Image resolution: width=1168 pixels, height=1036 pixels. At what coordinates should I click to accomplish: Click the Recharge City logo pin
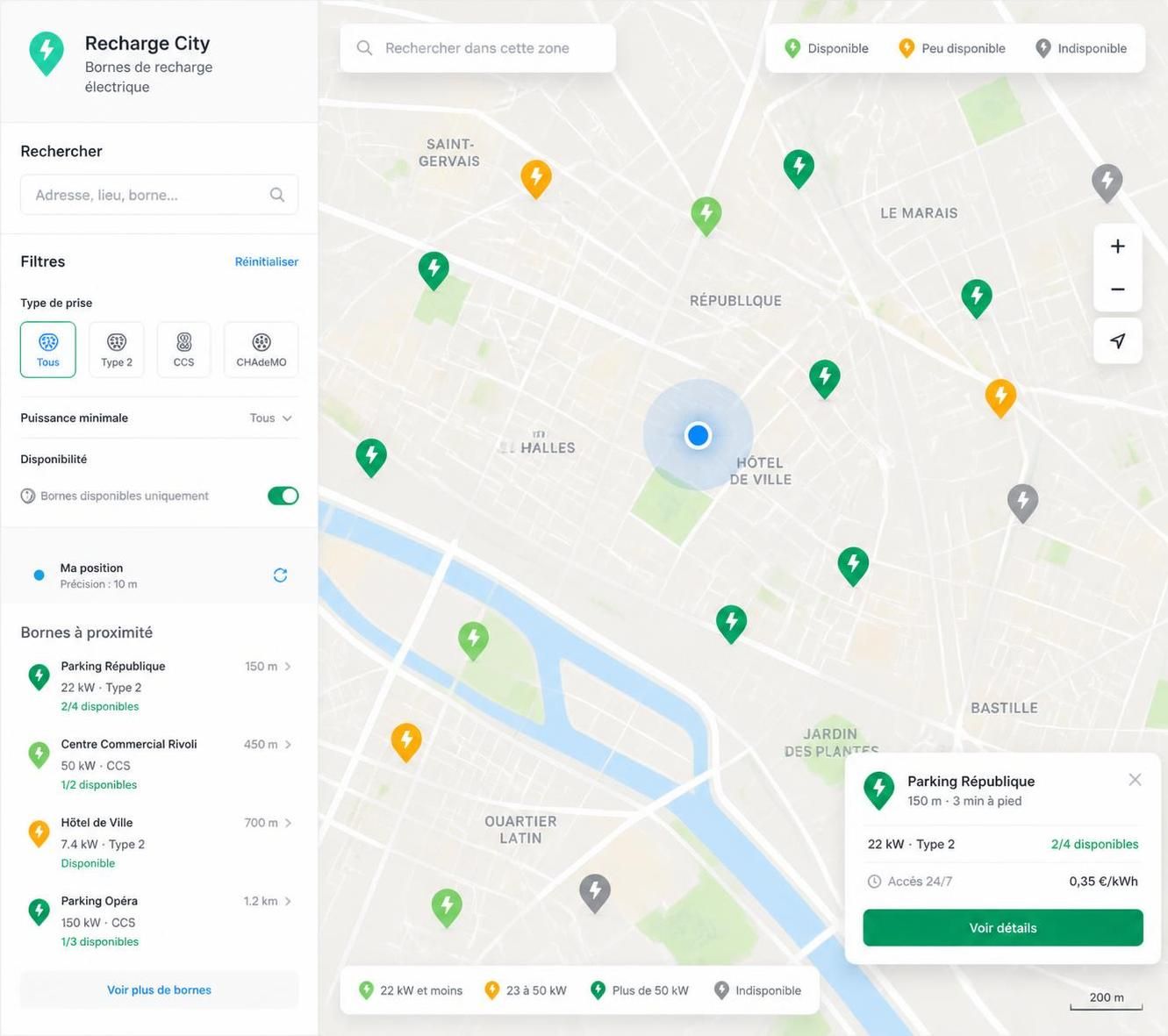(47, 53)
